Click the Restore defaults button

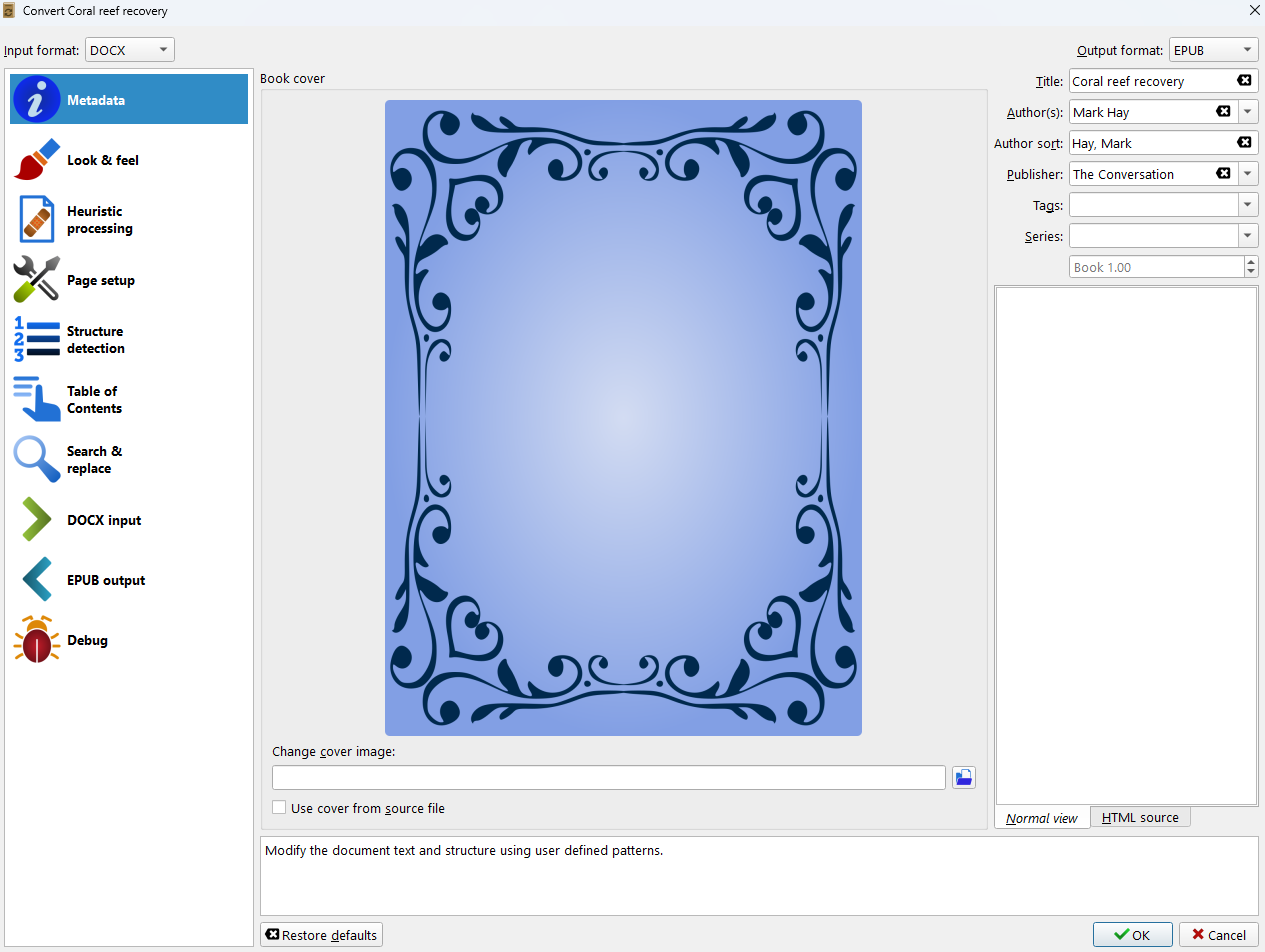(321, 934)
